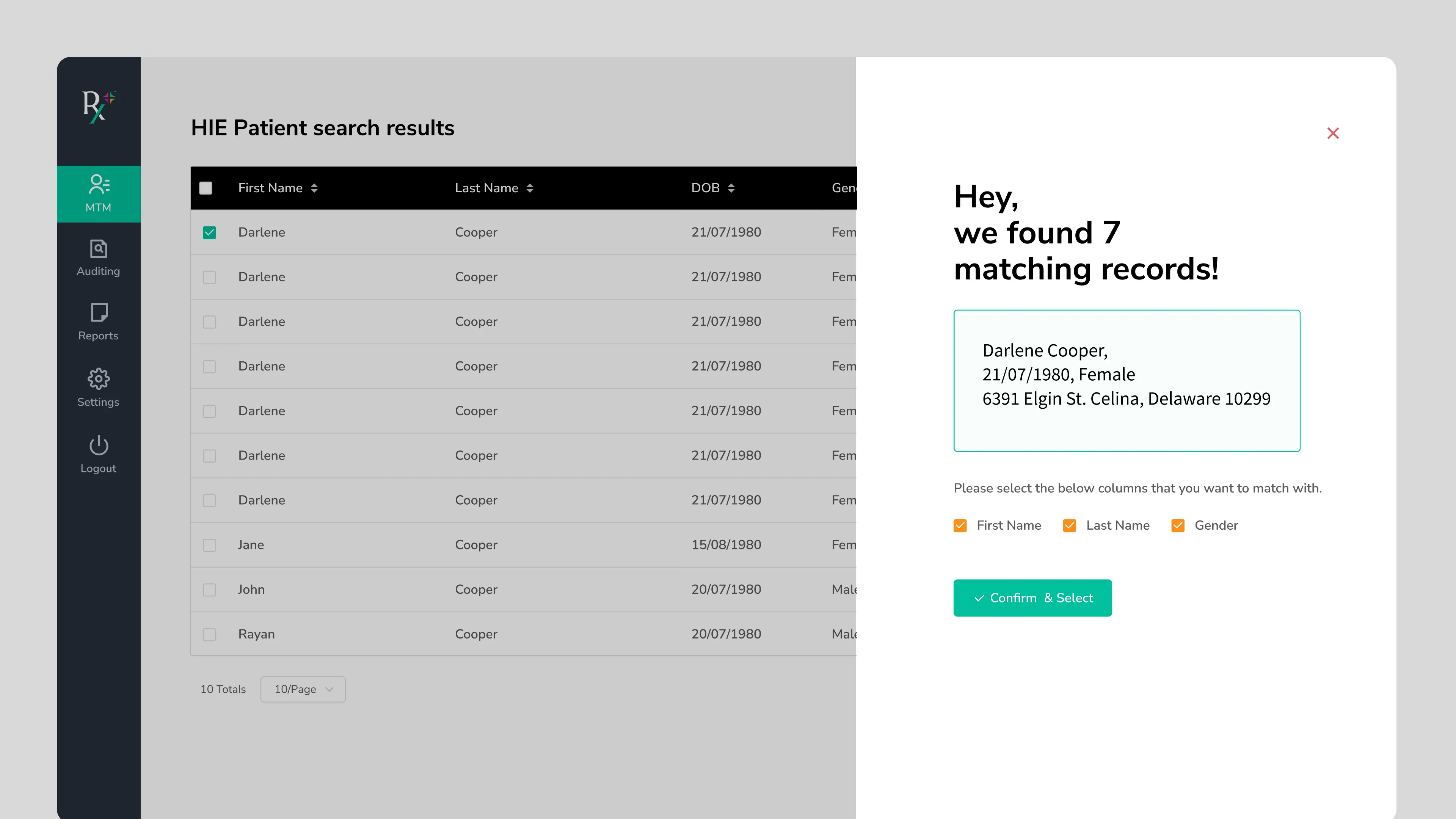Click the Rx logo in the sidebar
Image resolution: width=1456 pixels, height=819 pixels.
point(98,106)
